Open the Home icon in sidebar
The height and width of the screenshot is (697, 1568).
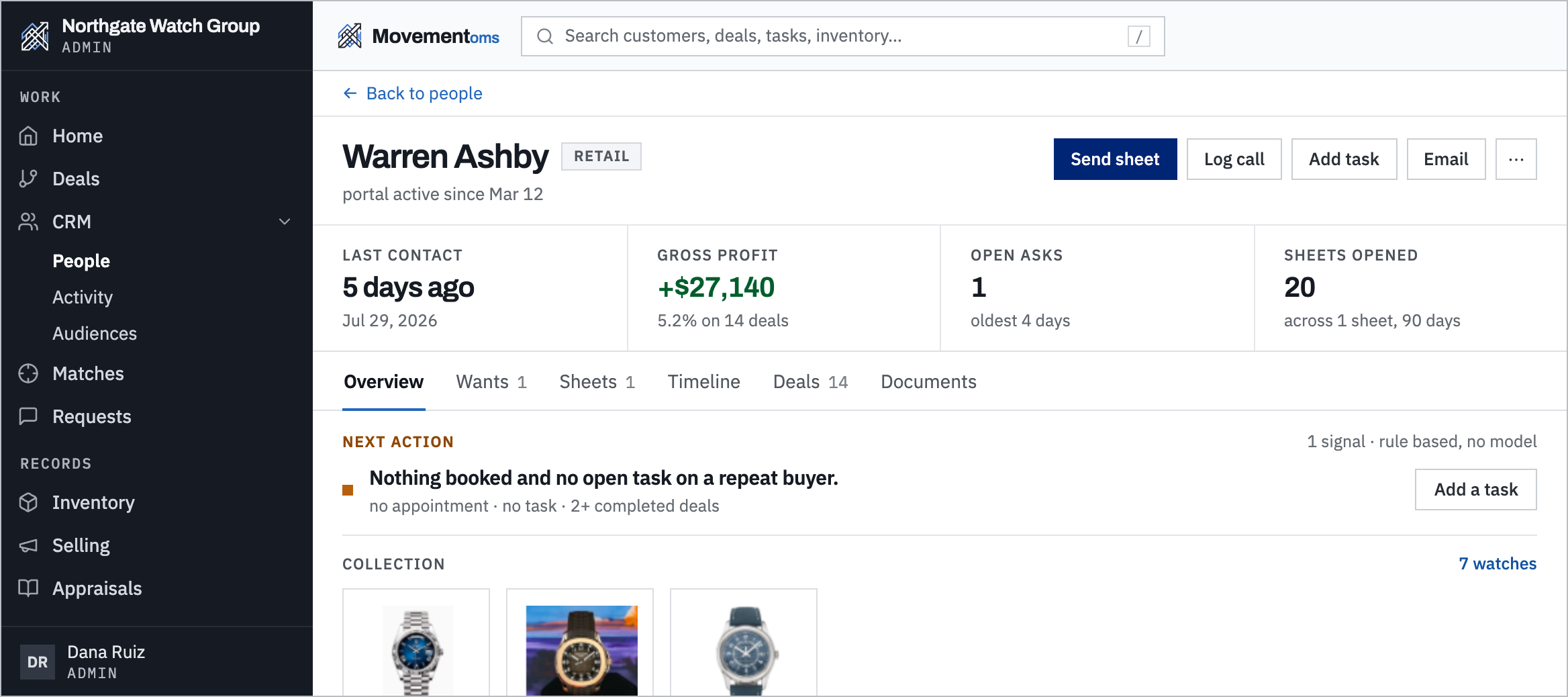[28, 136]
